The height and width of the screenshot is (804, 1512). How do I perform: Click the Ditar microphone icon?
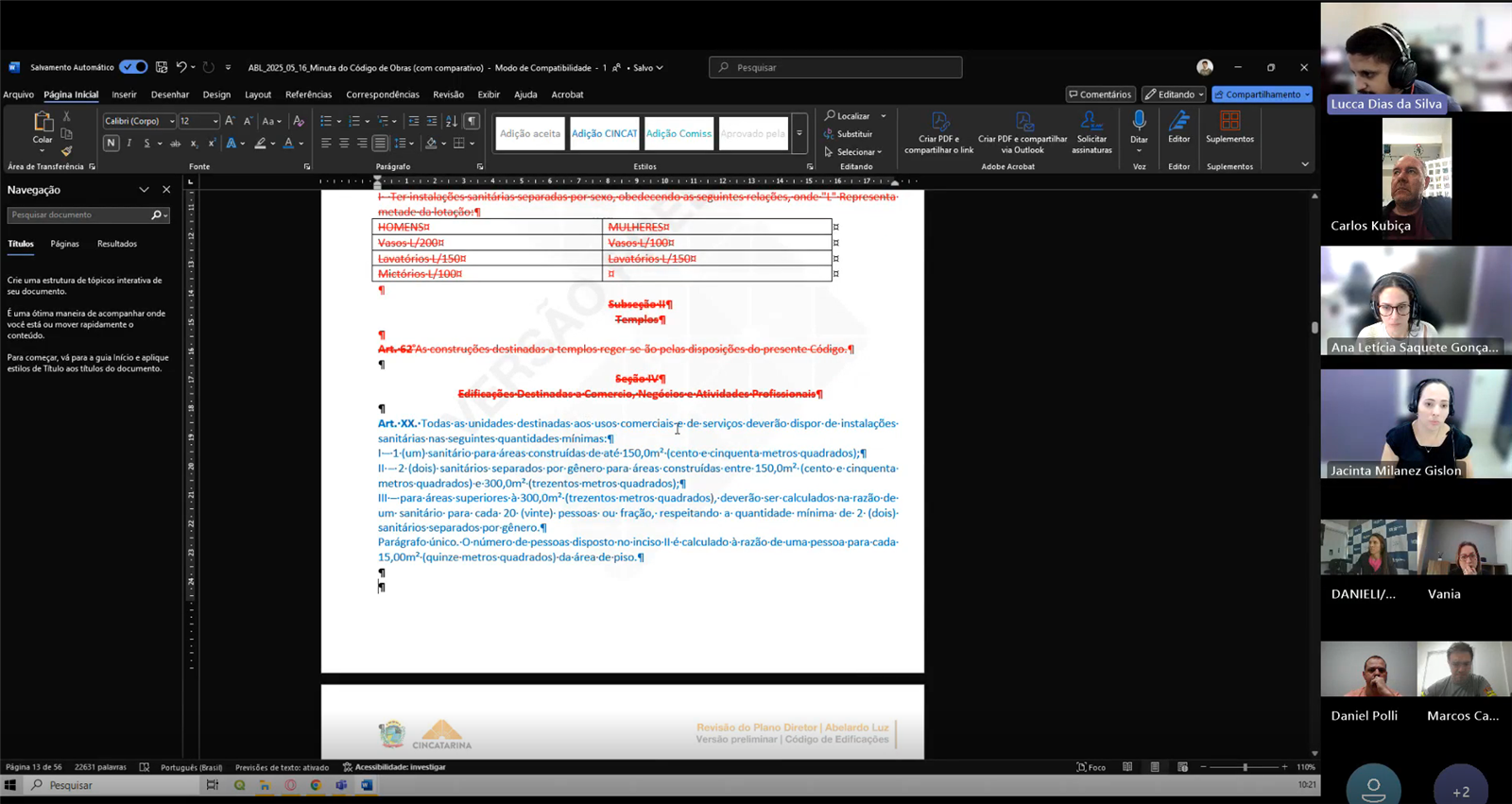pos(1139,121)
